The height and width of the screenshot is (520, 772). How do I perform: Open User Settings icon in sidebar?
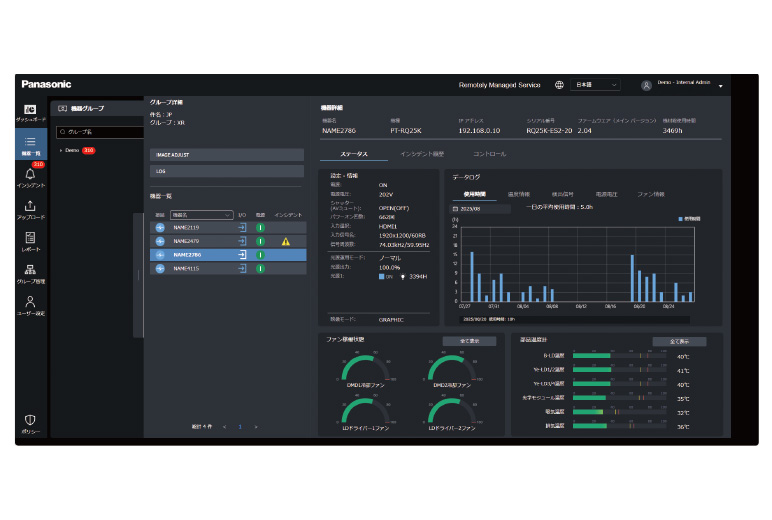tap(31, 303)
